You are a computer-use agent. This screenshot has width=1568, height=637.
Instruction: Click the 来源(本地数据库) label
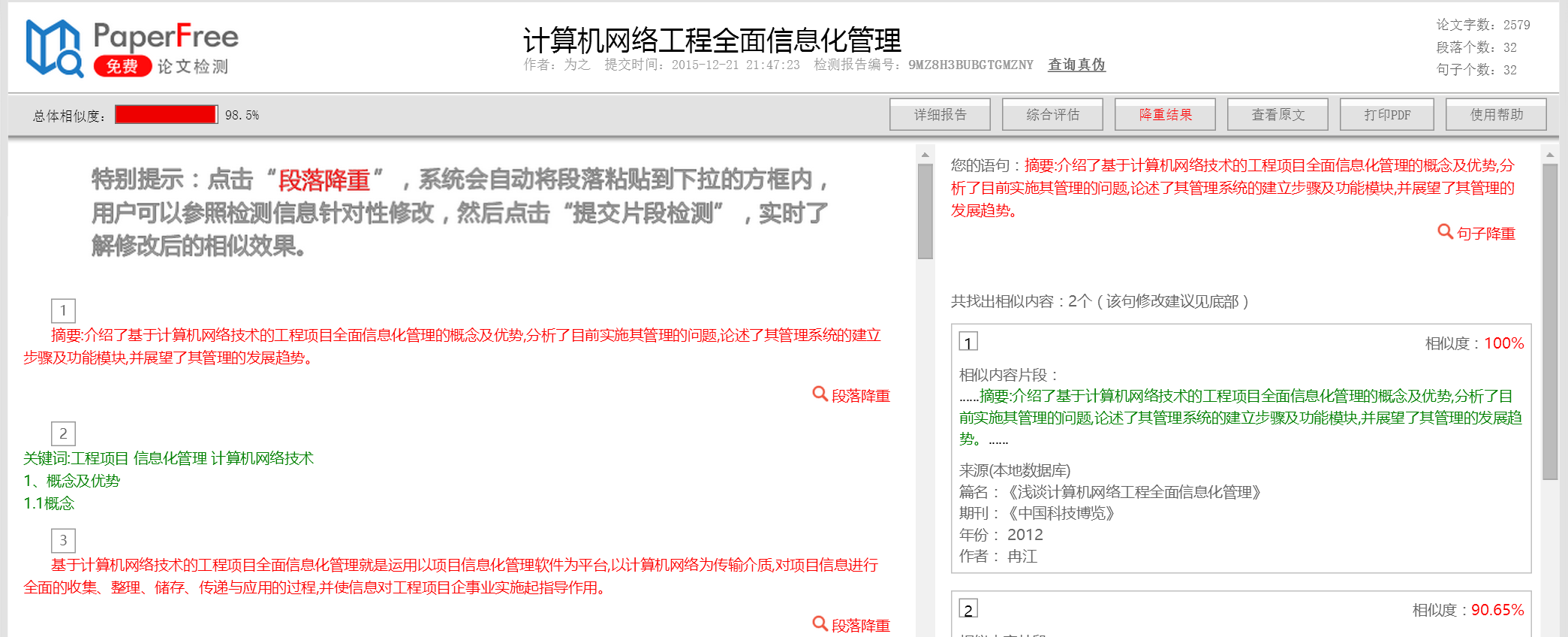[1015, 470]
